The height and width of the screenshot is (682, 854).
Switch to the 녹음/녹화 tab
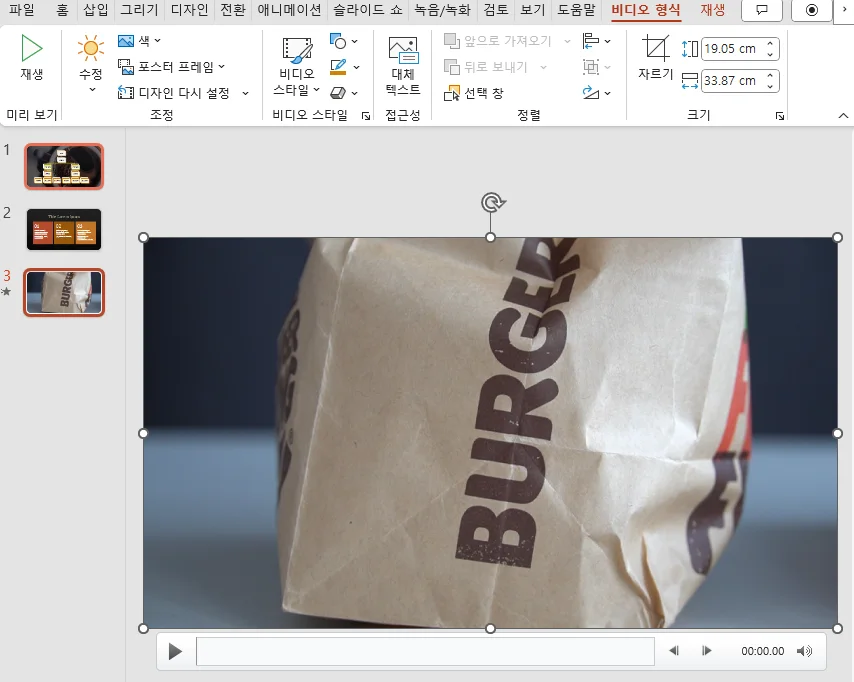442,10
